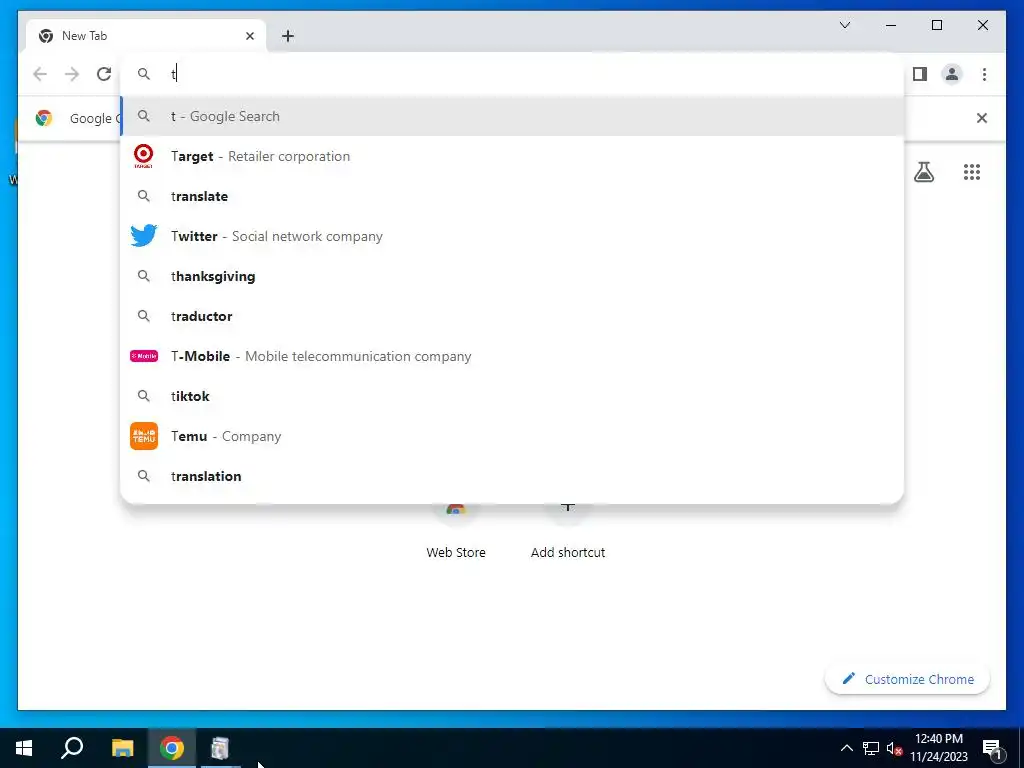The width and height of the screenshot is (1024, 768).
Task: Click the Temu logo icon in suggestions
Action: tap(144, 436)
